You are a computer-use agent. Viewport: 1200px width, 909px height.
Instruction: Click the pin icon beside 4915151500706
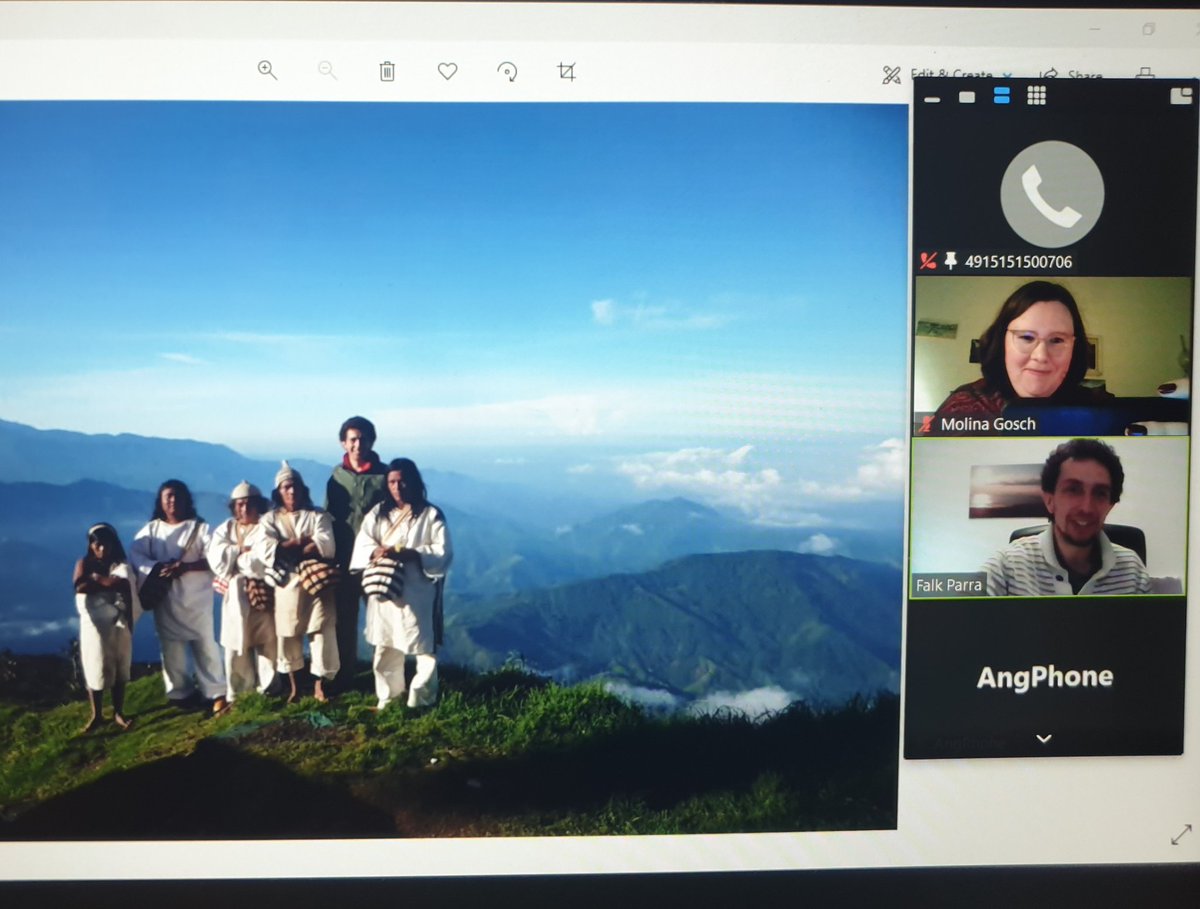click(950, 261)
